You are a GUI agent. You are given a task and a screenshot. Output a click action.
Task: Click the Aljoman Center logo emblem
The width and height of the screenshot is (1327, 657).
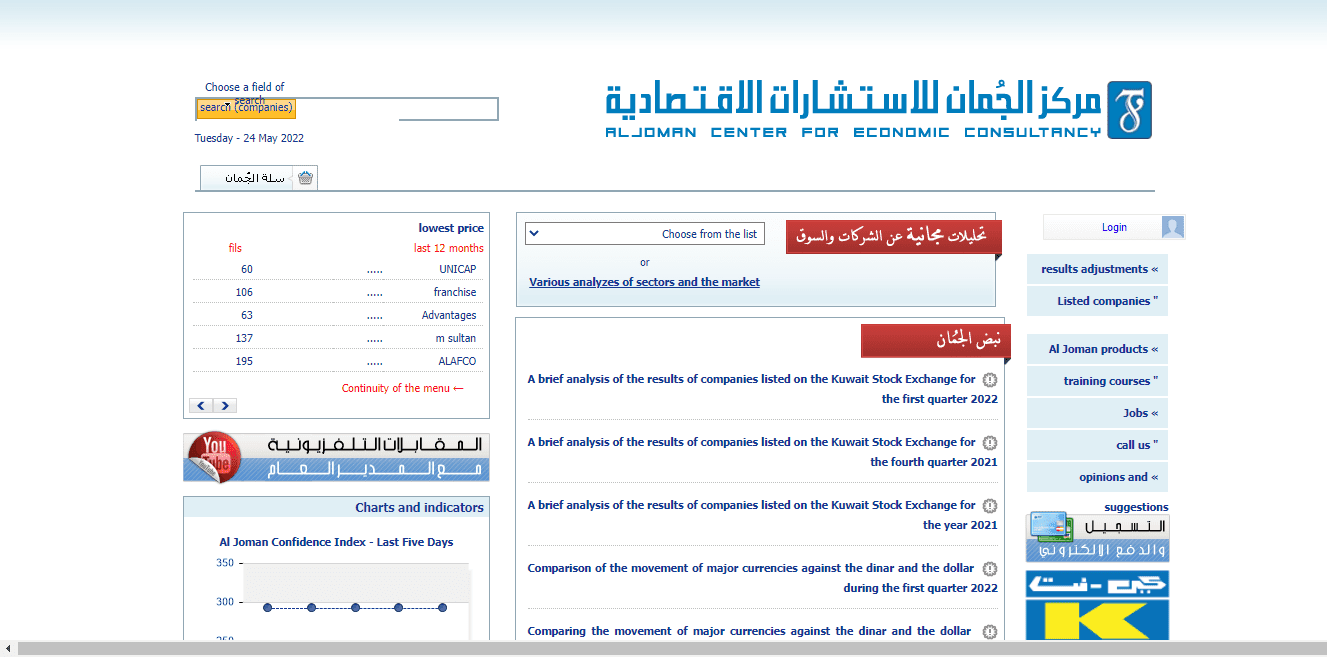(1128, 110)
